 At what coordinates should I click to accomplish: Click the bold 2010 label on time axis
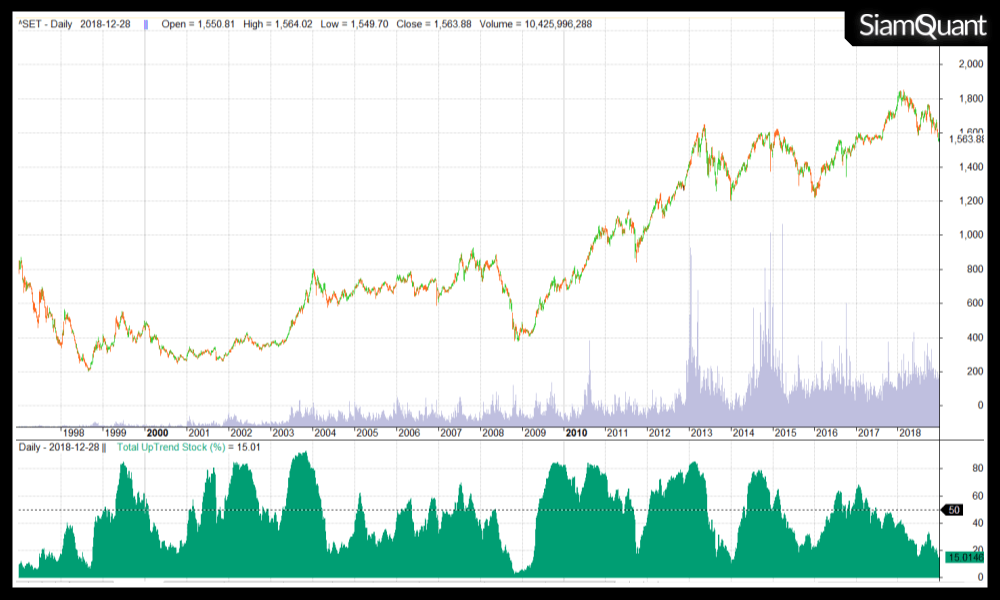pos(576,433)
